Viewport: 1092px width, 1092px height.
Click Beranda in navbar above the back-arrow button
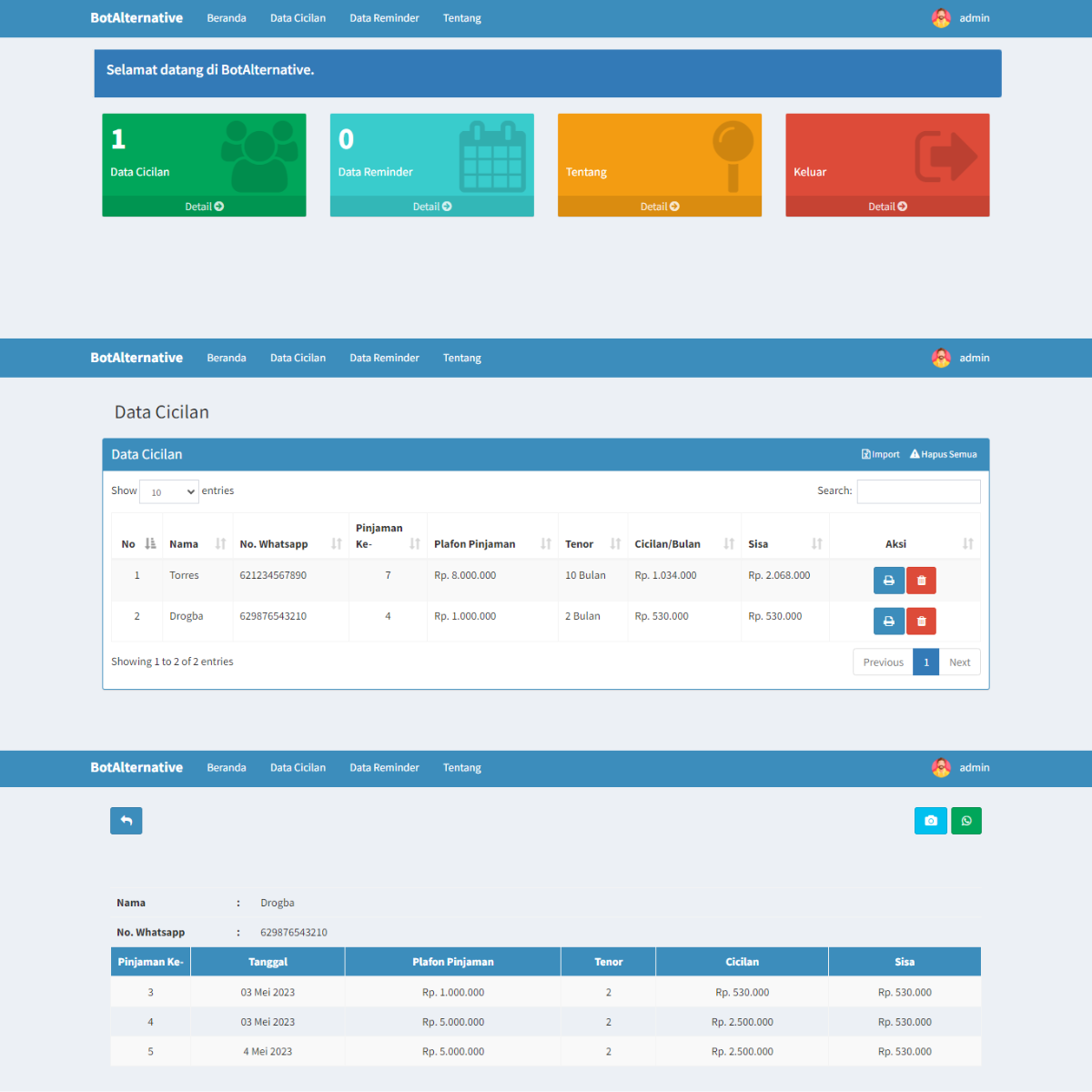[227, 767]
